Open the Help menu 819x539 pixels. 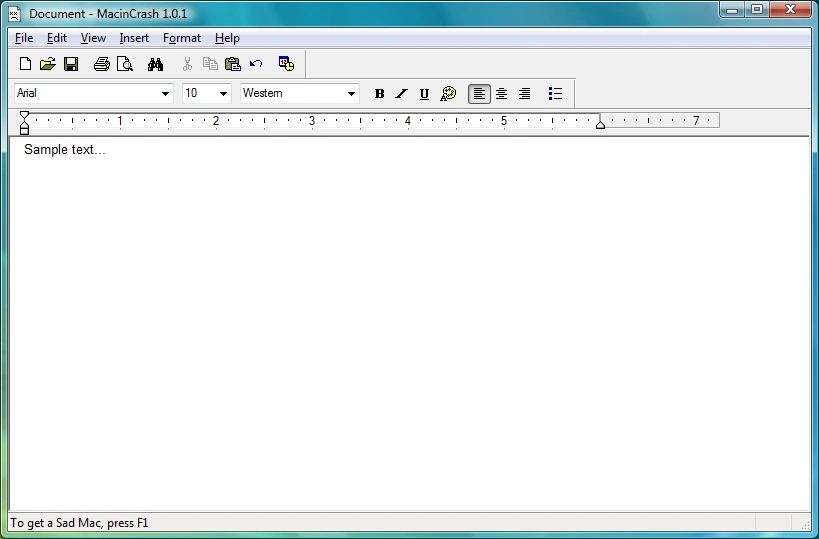coord(227,38)
